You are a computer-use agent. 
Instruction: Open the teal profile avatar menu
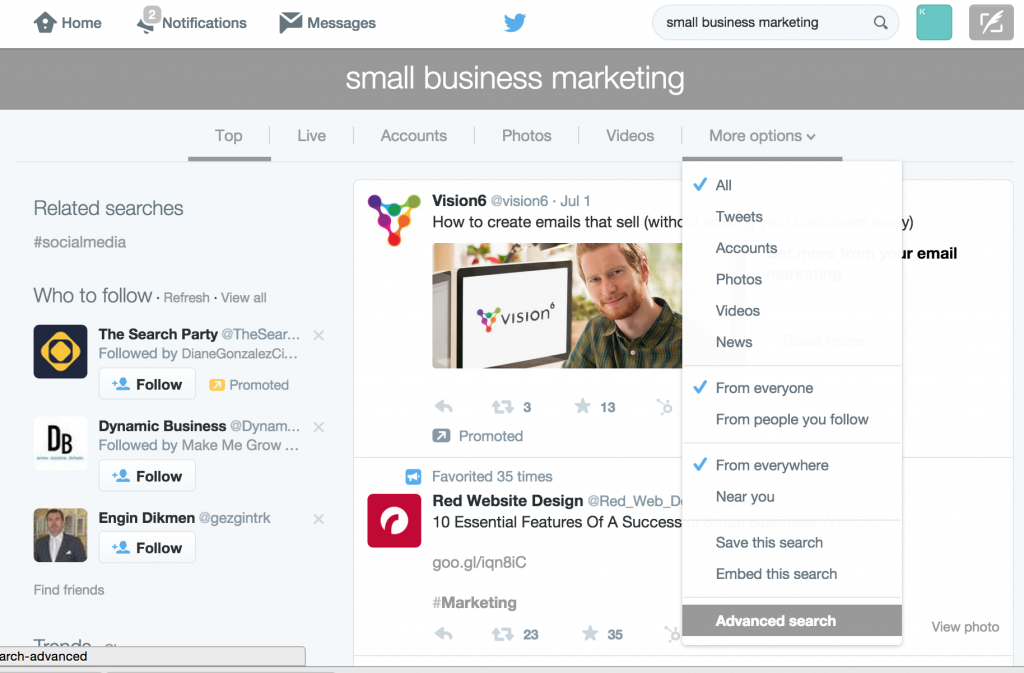tap(934, 23)
